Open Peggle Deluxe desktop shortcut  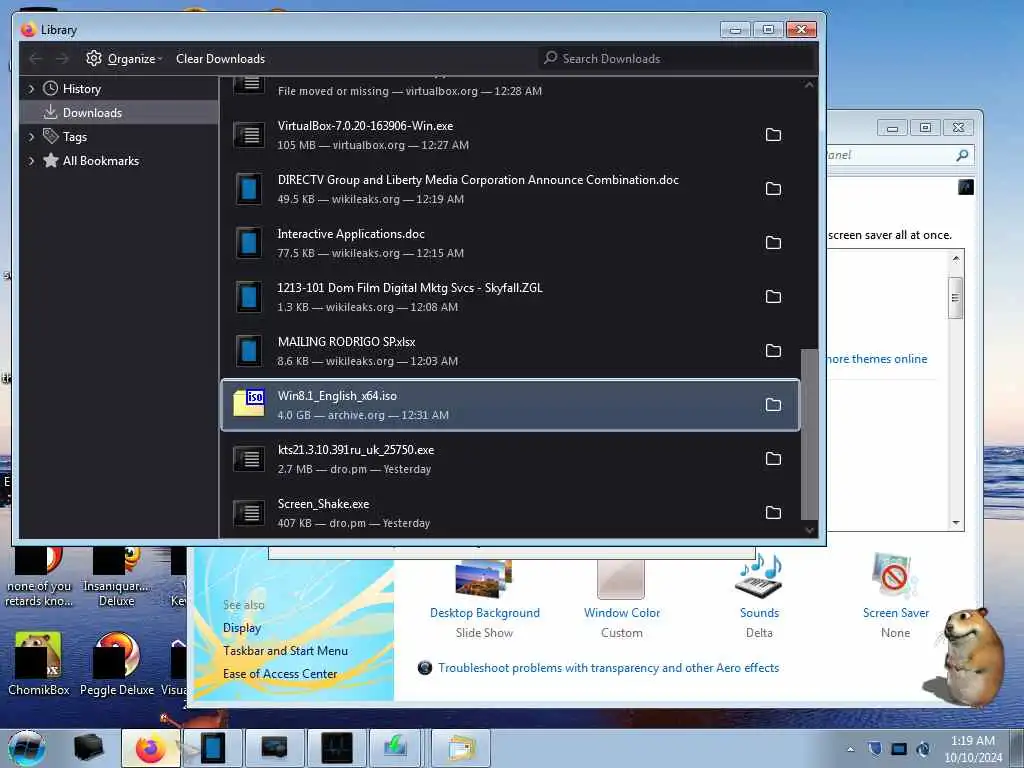[x=117, y=664]
